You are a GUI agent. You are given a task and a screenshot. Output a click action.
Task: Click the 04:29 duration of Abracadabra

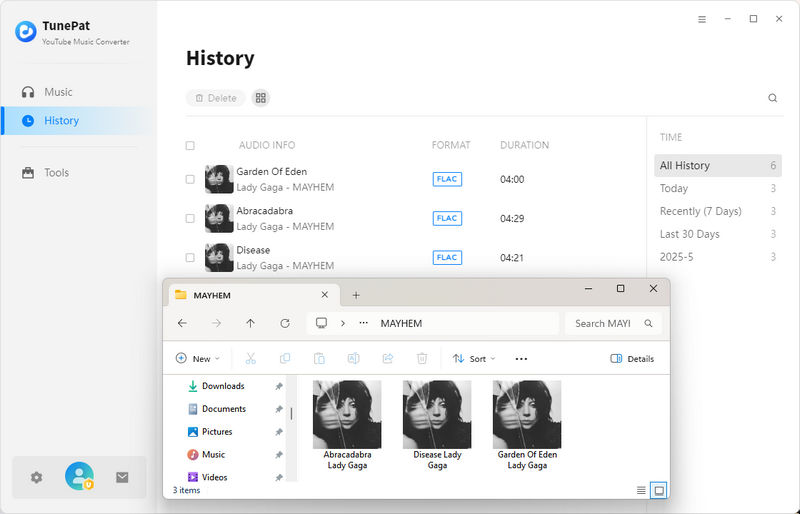(x=512, y=218)
